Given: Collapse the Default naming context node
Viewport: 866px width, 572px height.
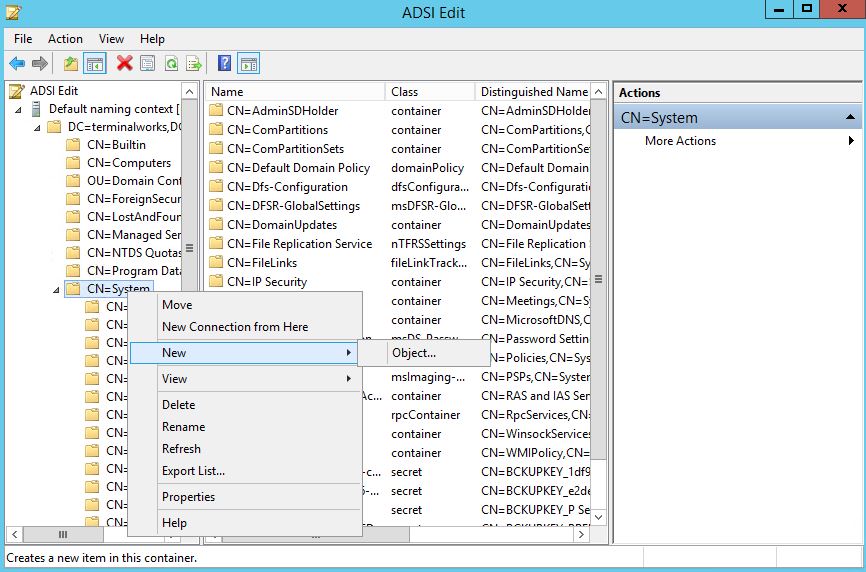Looking at the screenshot, I should (x=18, y=110).
